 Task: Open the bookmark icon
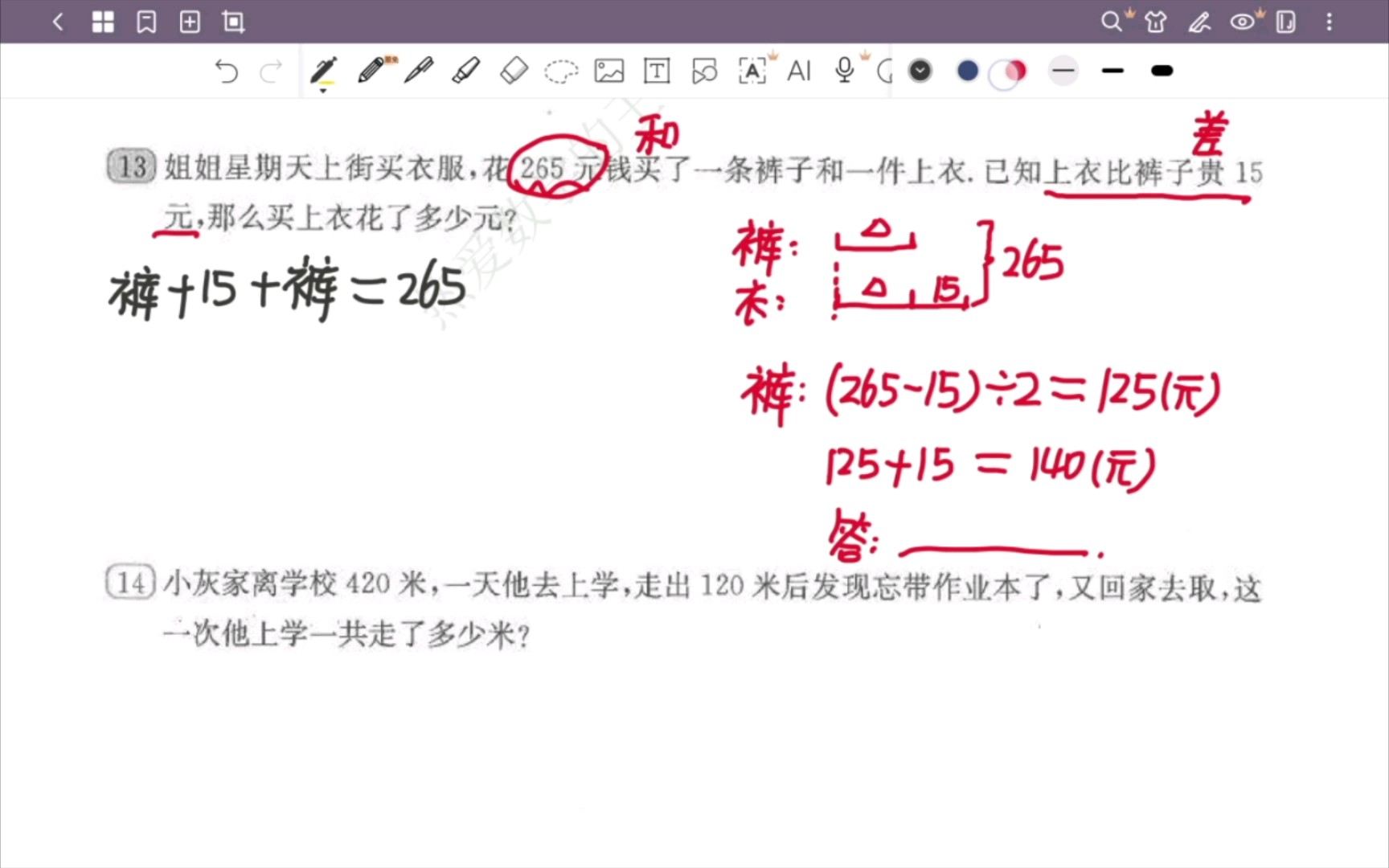pos(146,22)
